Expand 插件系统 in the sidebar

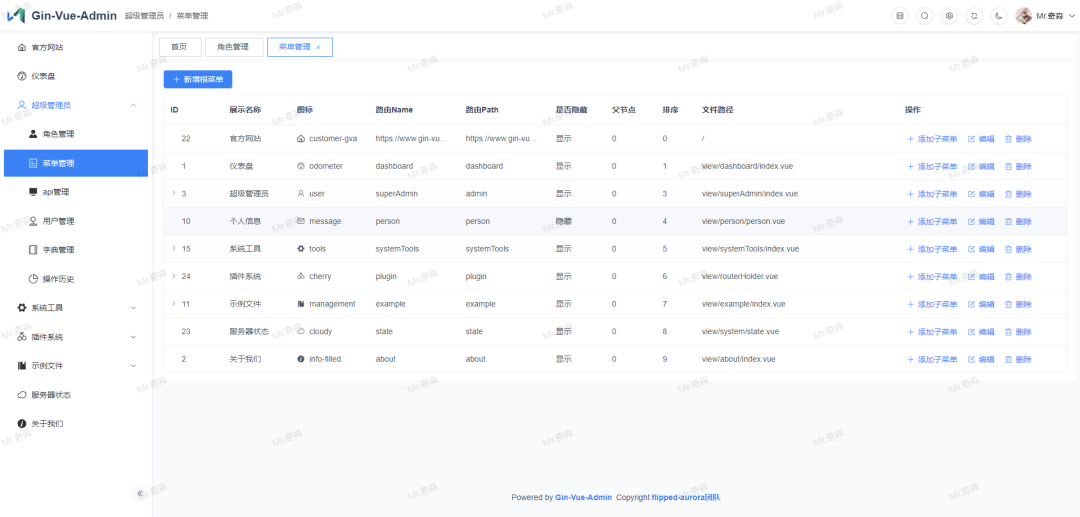[133, 337]
